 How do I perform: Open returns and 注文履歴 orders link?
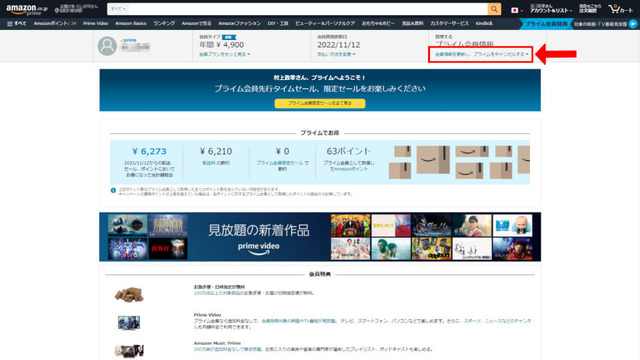590,9
